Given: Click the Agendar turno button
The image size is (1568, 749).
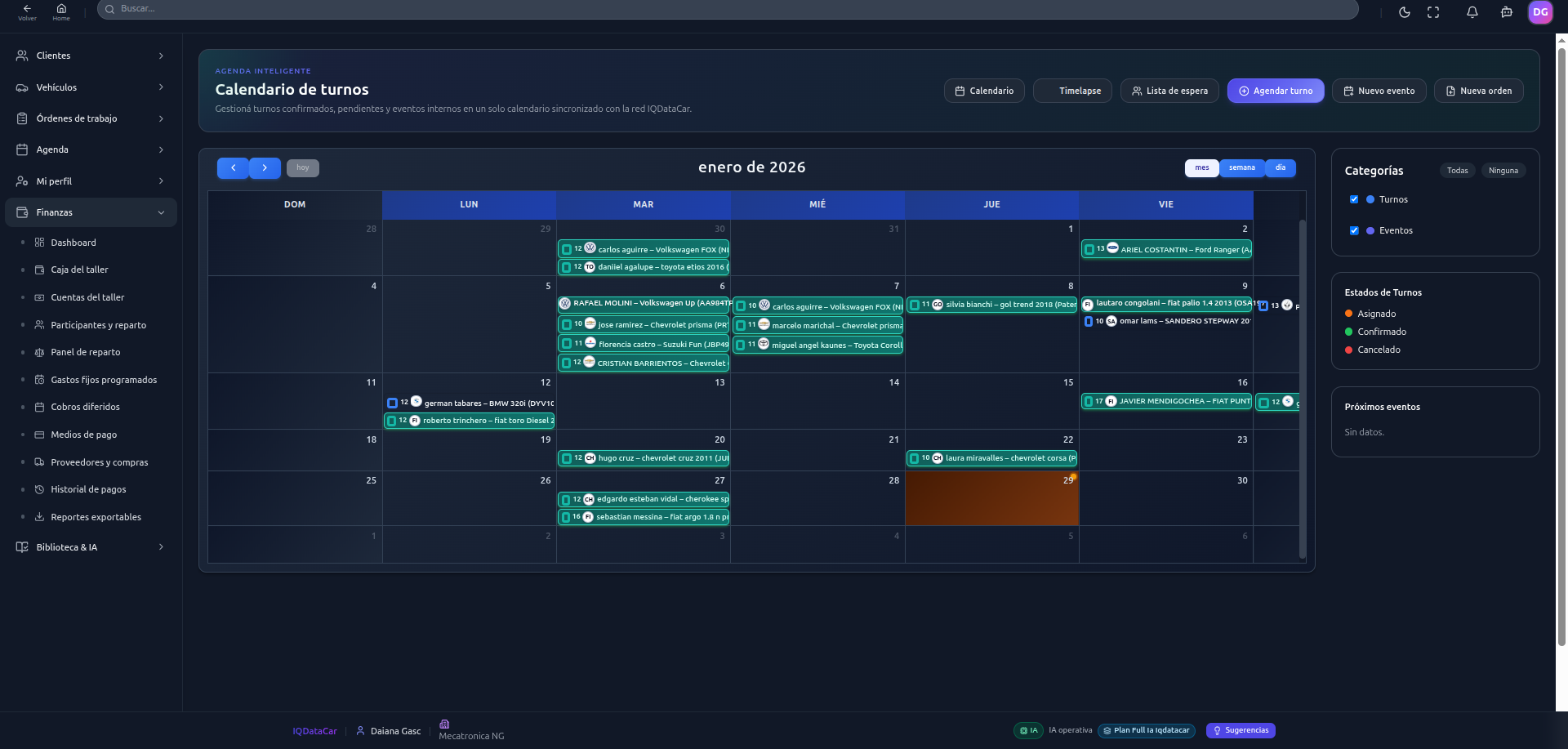Looking at the screenshot, I should (1275, 91).
